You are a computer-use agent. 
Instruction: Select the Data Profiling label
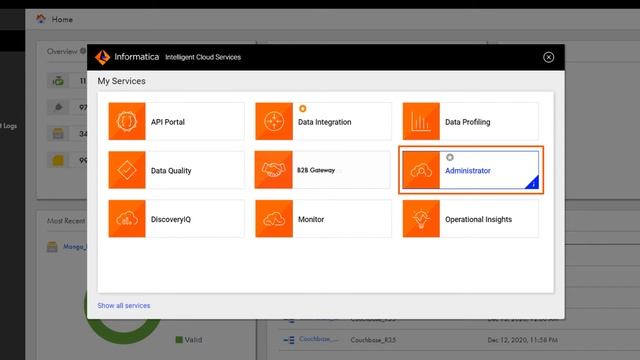pos(468,122)
